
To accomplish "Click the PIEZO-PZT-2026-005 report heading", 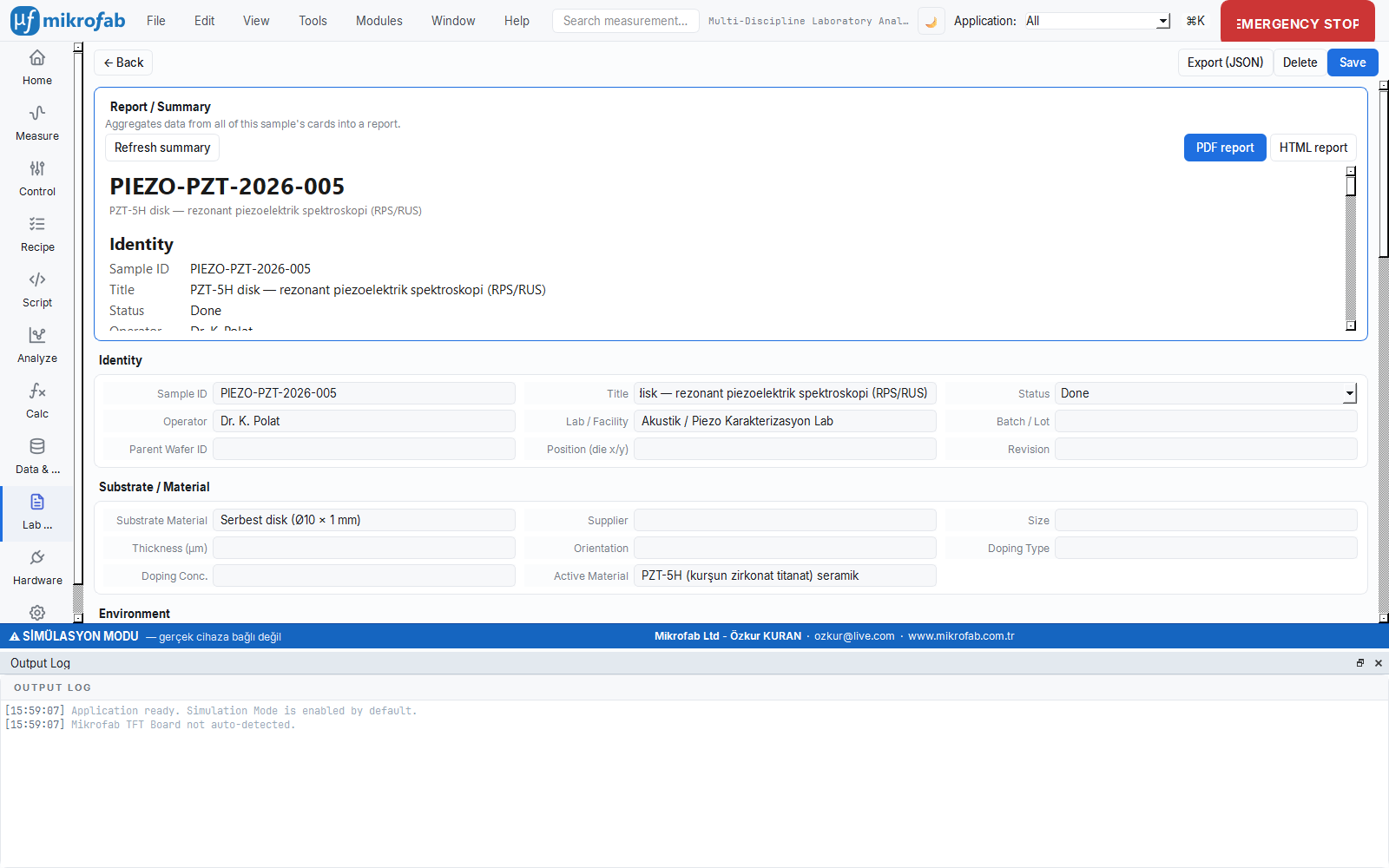I will 227,186.
